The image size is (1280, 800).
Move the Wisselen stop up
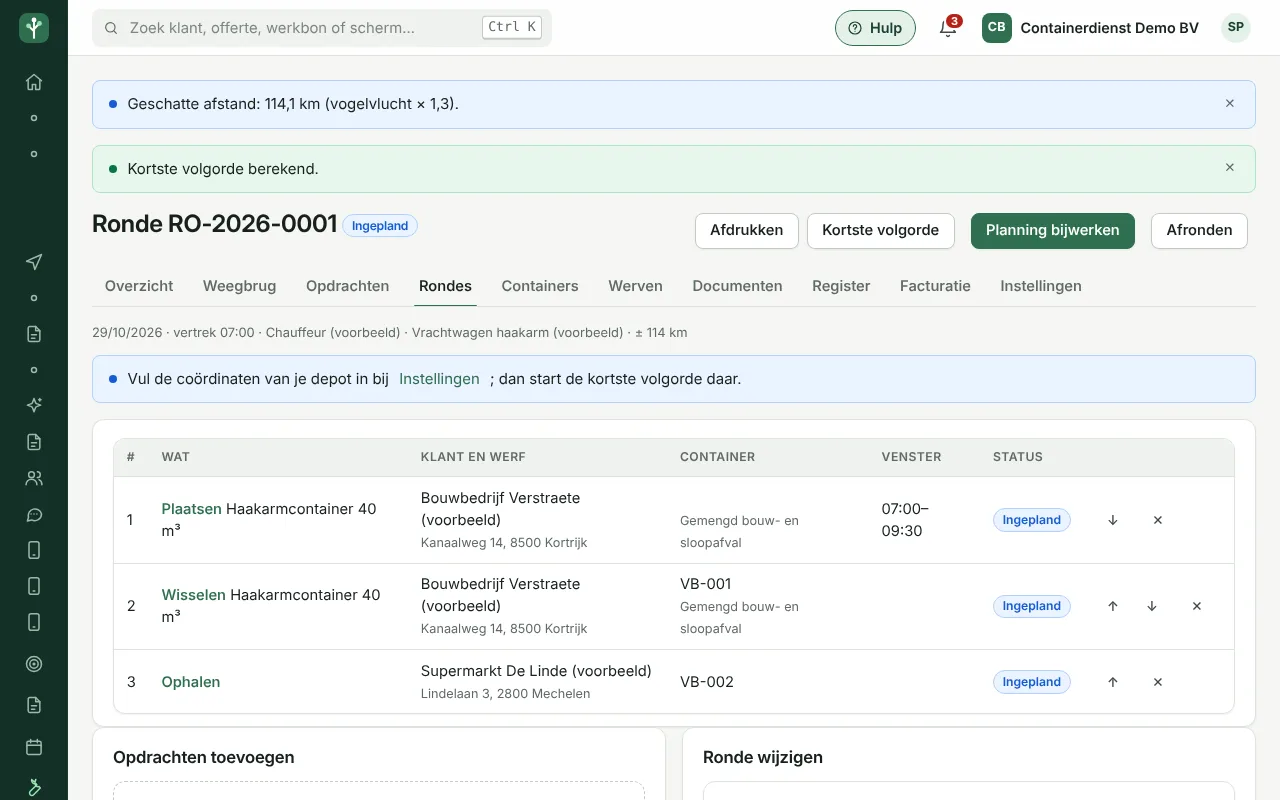1113,606
